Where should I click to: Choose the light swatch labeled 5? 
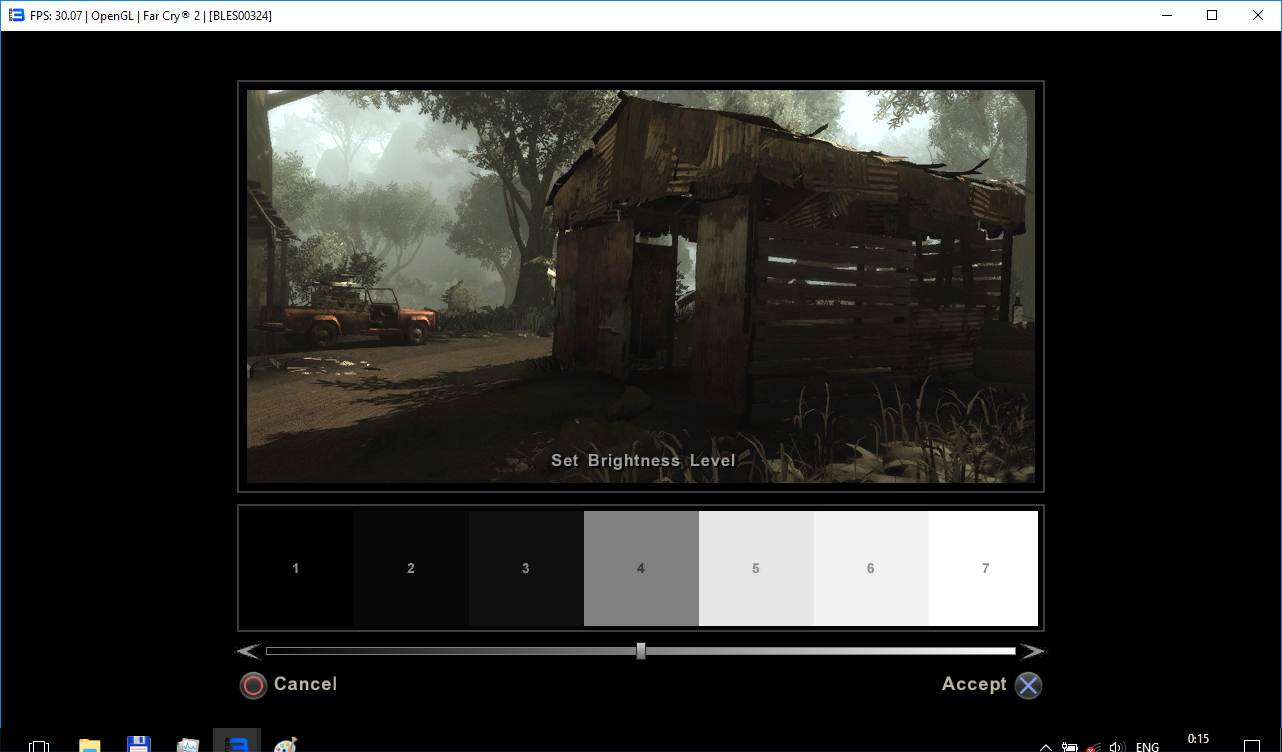pos(756,568)
